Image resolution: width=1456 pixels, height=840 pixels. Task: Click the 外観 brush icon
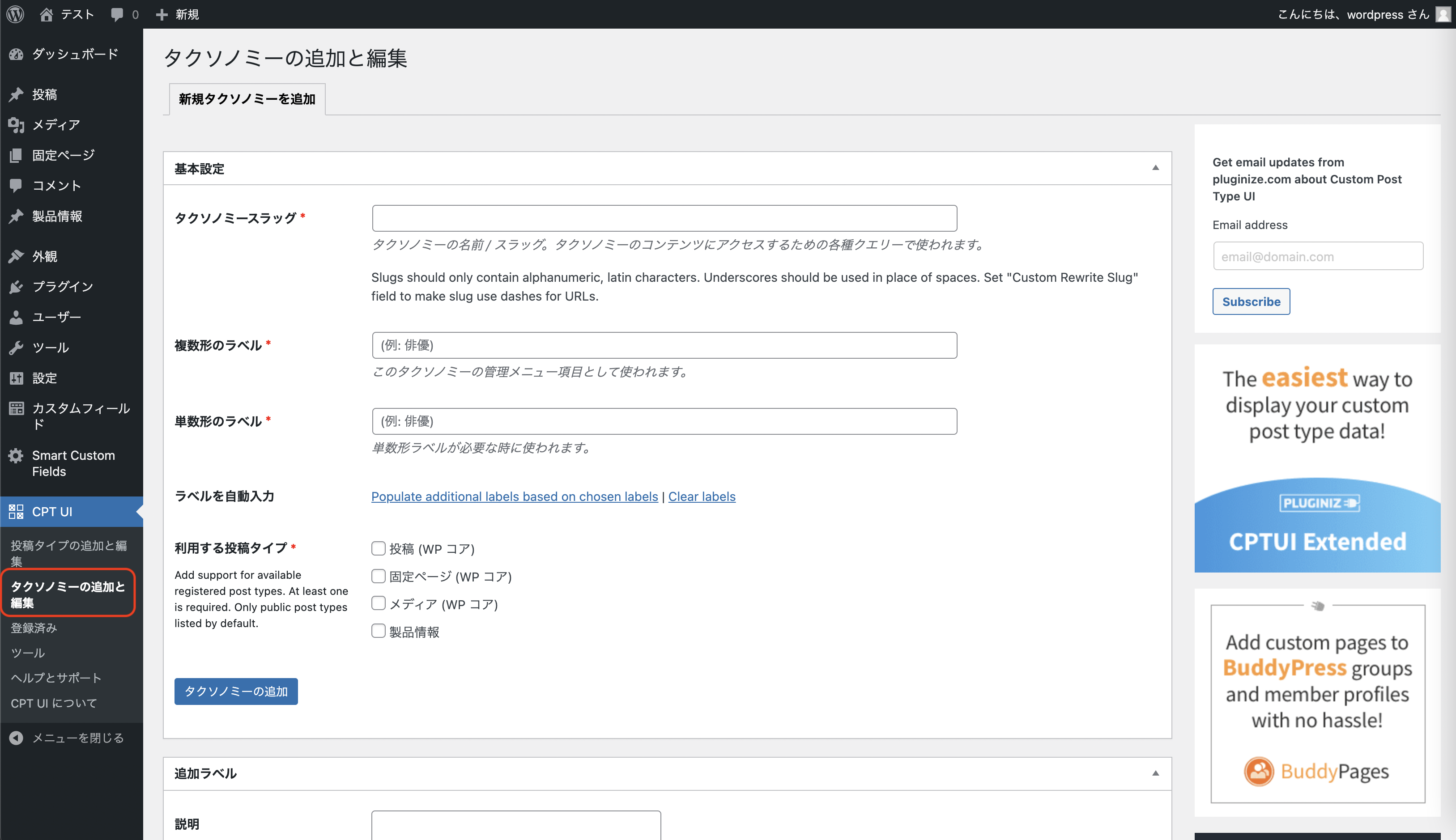pyautogui.click(x=16, y=256)
